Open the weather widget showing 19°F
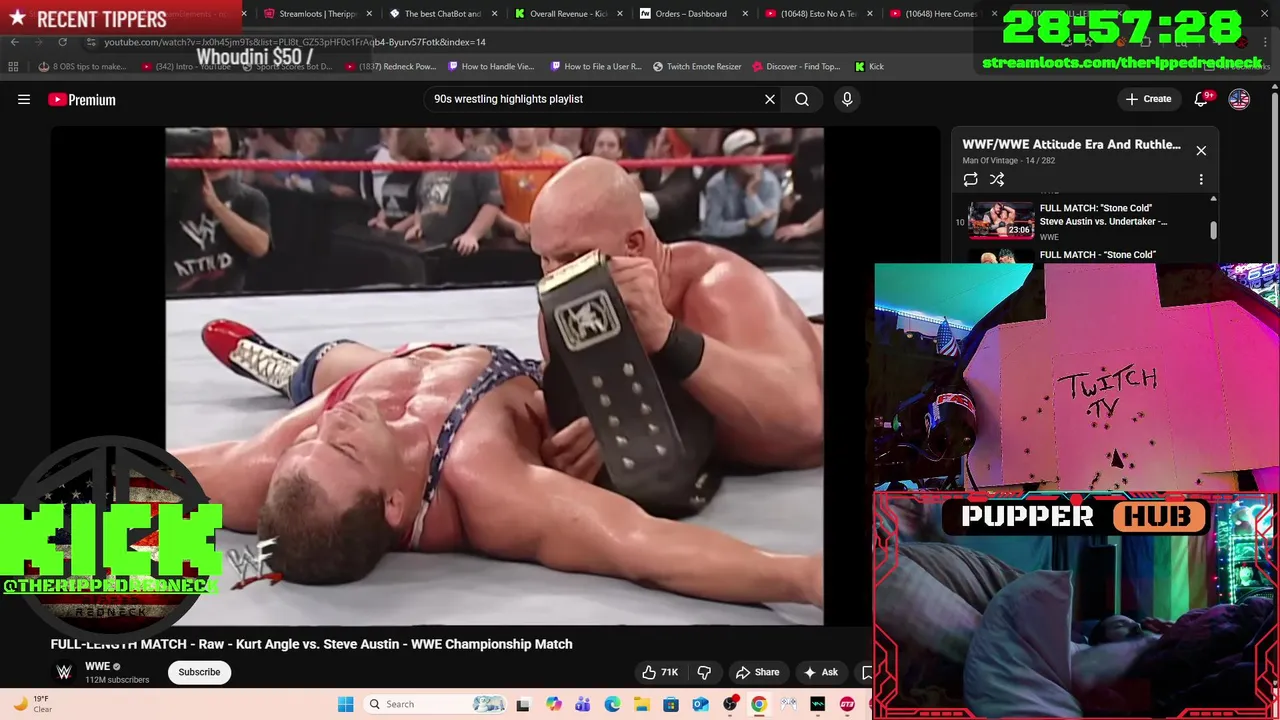Image resolution: width=1280 pixels, height=720 pixels. [x=32, y=704]
